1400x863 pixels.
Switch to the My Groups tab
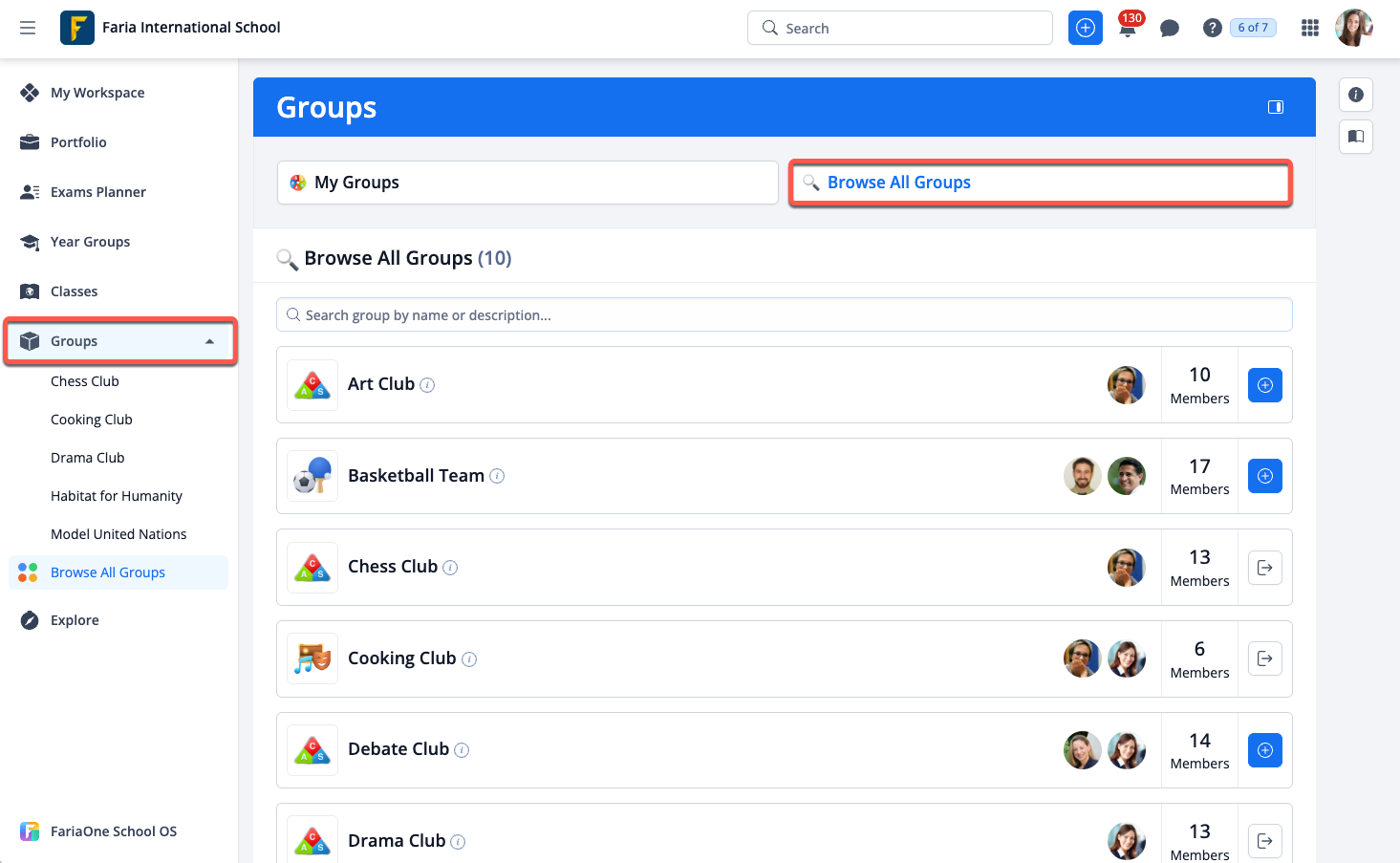pos(528,183)
